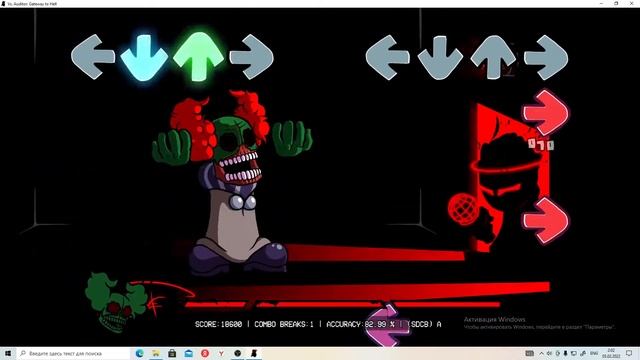
Task: Click the player's gray right arrow receptor
Action: coord(546,57)
